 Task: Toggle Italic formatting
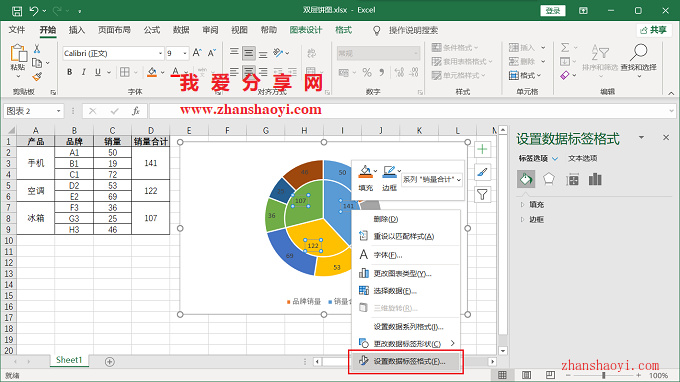84,72
